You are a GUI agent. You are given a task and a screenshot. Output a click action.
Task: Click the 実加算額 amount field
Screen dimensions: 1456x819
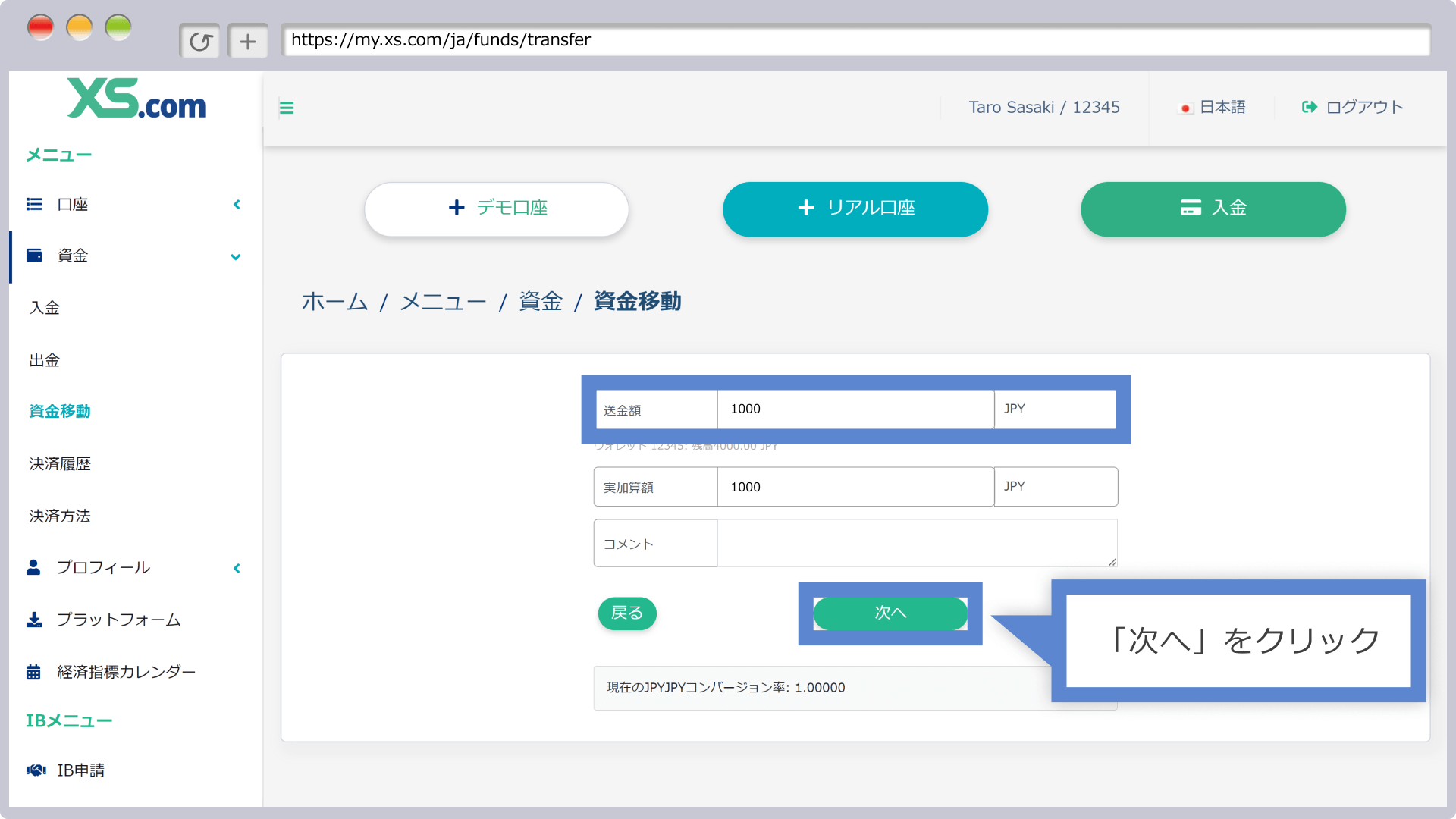[855, 487]
